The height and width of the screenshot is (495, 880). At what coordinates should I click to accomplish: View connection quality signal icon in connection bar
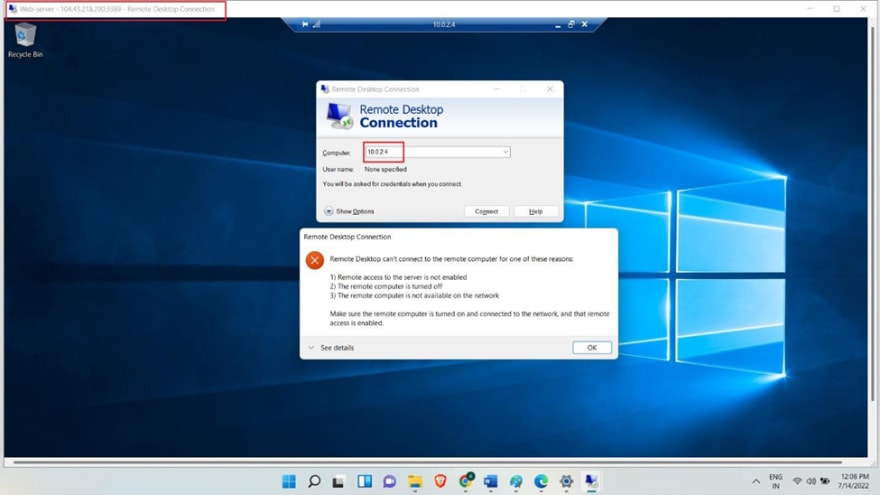317,24
